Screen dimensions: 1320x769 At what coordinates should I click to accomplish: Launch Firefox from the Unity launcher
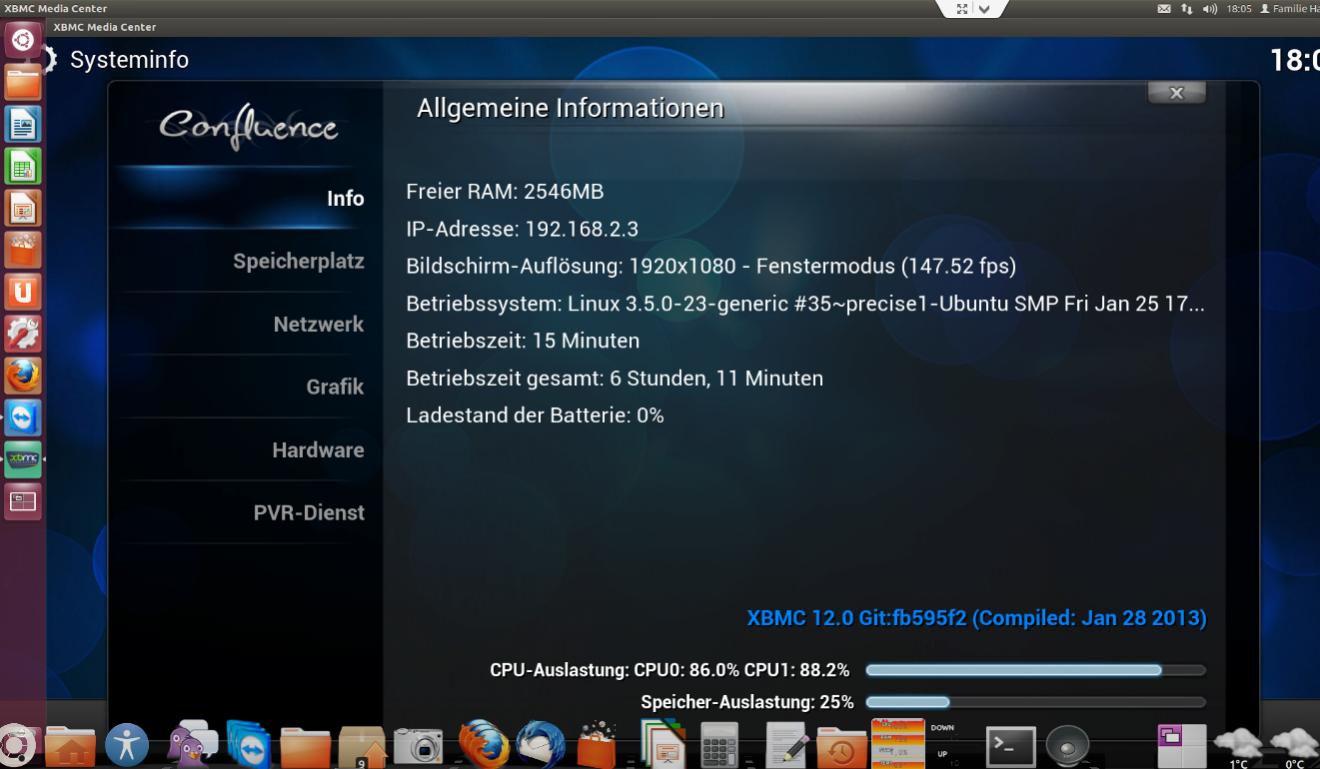23,376
